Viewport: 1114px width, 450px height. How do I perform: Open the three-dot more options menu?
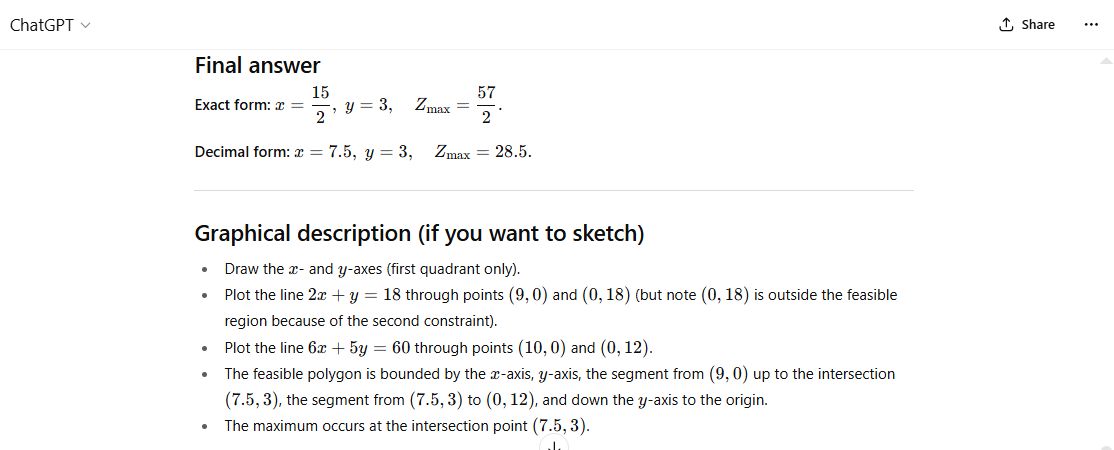pos(1090,25)
